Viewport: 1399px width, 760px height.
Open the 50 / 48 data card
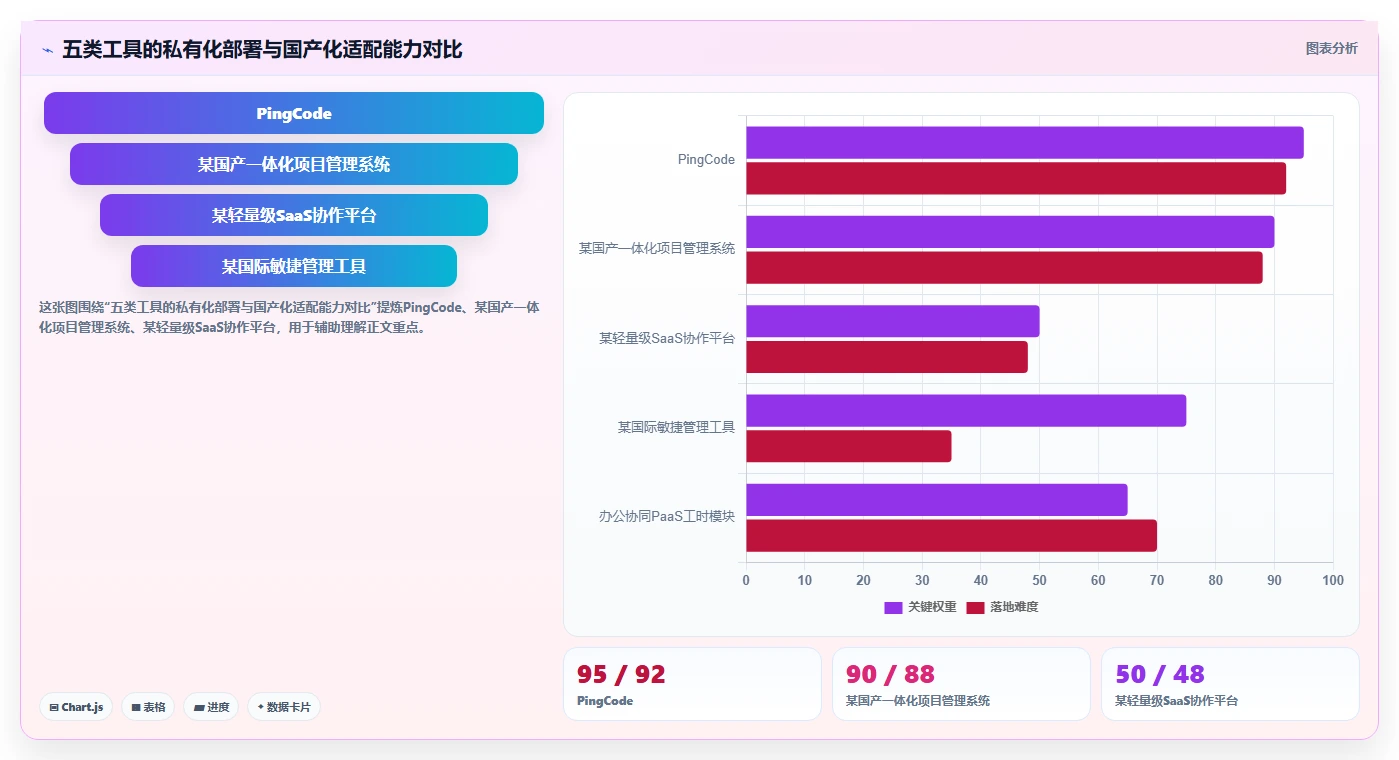[1230, 684]
